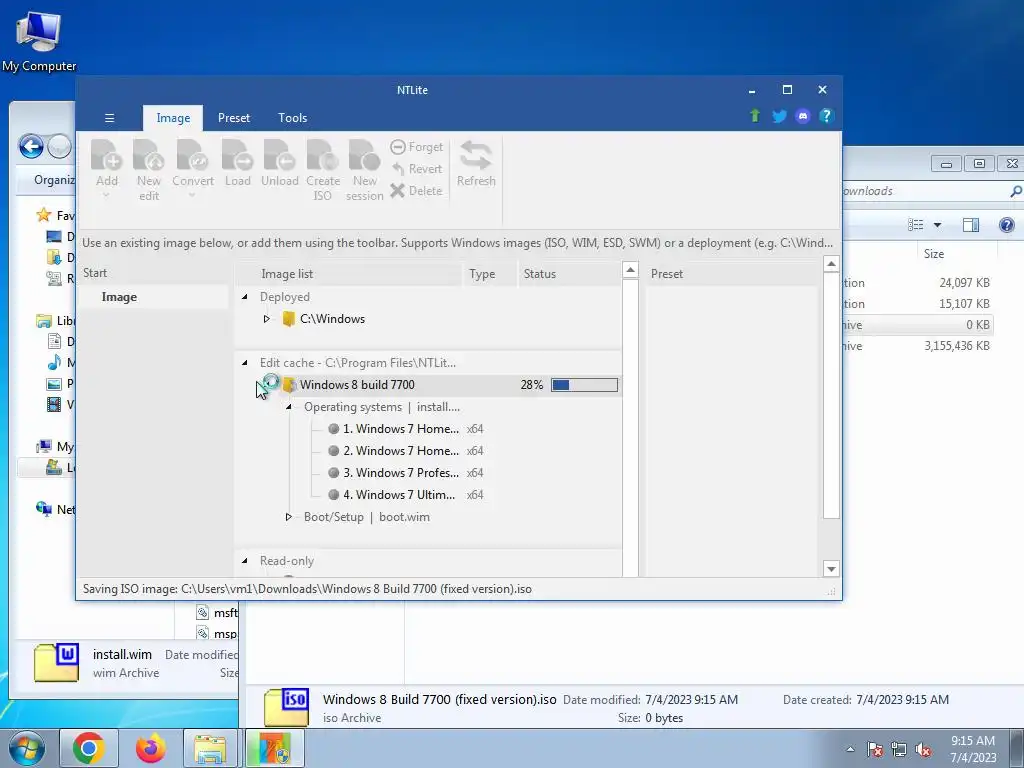Select the 3,155,436 KB file row
Image resolution: width=1024 pixels, height=768 pixels.
[918, 346]
